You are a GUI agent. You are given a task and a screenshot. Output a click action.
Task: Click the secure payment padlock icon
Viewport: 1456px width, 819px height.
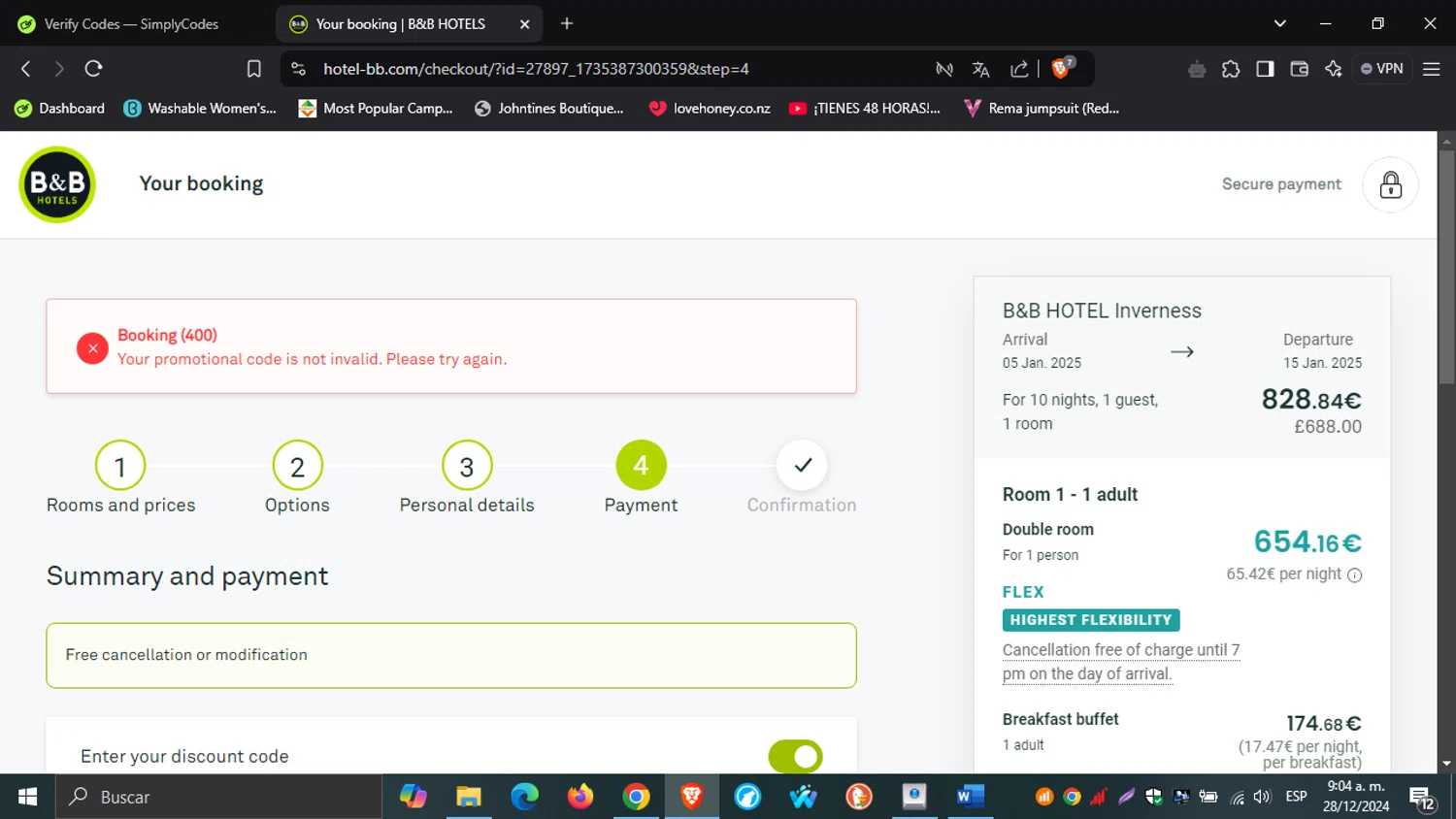[x=1390, y=184]
